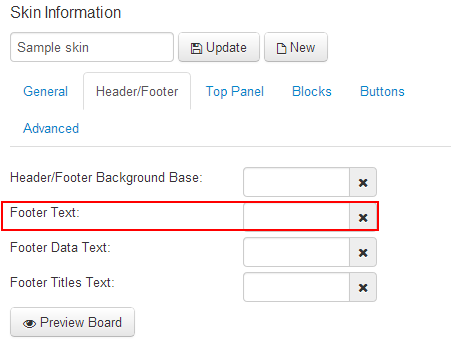Focus the Footer Data Text color field
The width and height of the screenshot is (451, 363).
click(x=296, y=252)
